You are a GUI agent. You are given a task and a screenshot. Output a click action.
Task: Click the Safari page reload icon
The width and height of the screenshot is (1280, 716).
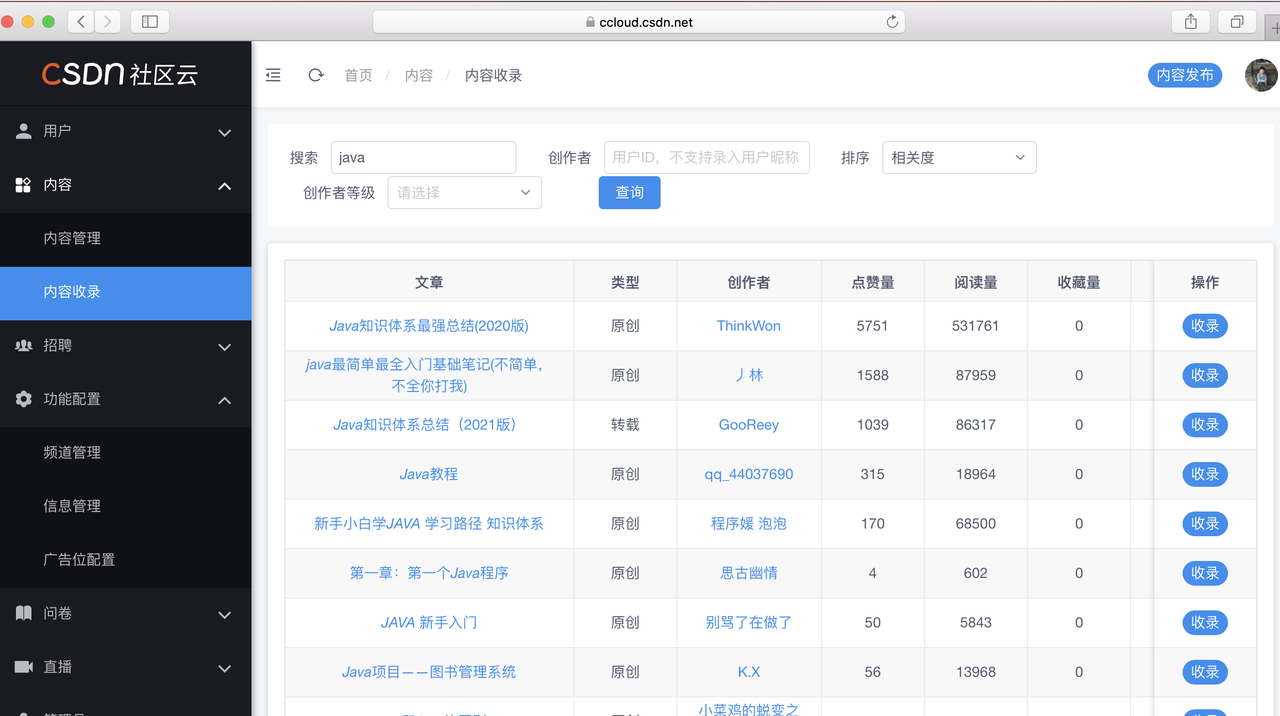(x=892, y=22)
